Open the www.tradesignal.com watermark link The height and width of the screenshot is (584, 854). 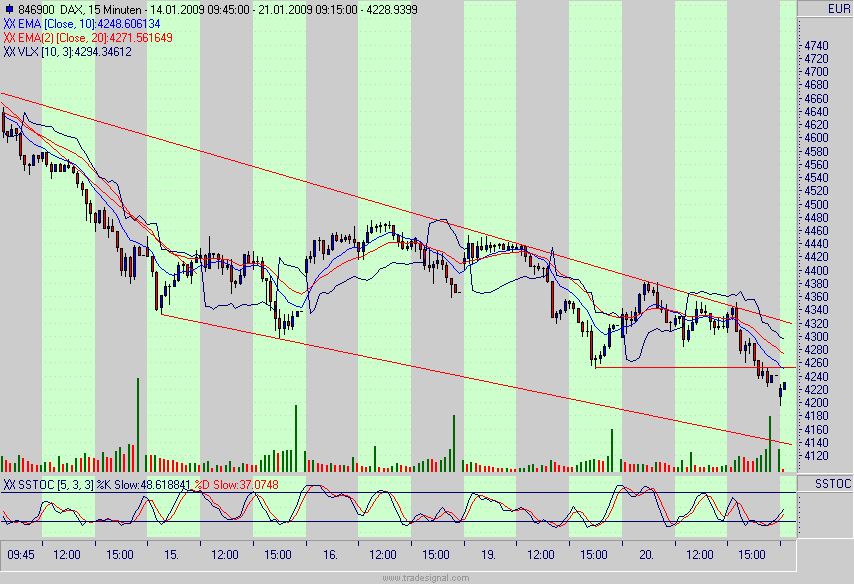coord(427,575)
